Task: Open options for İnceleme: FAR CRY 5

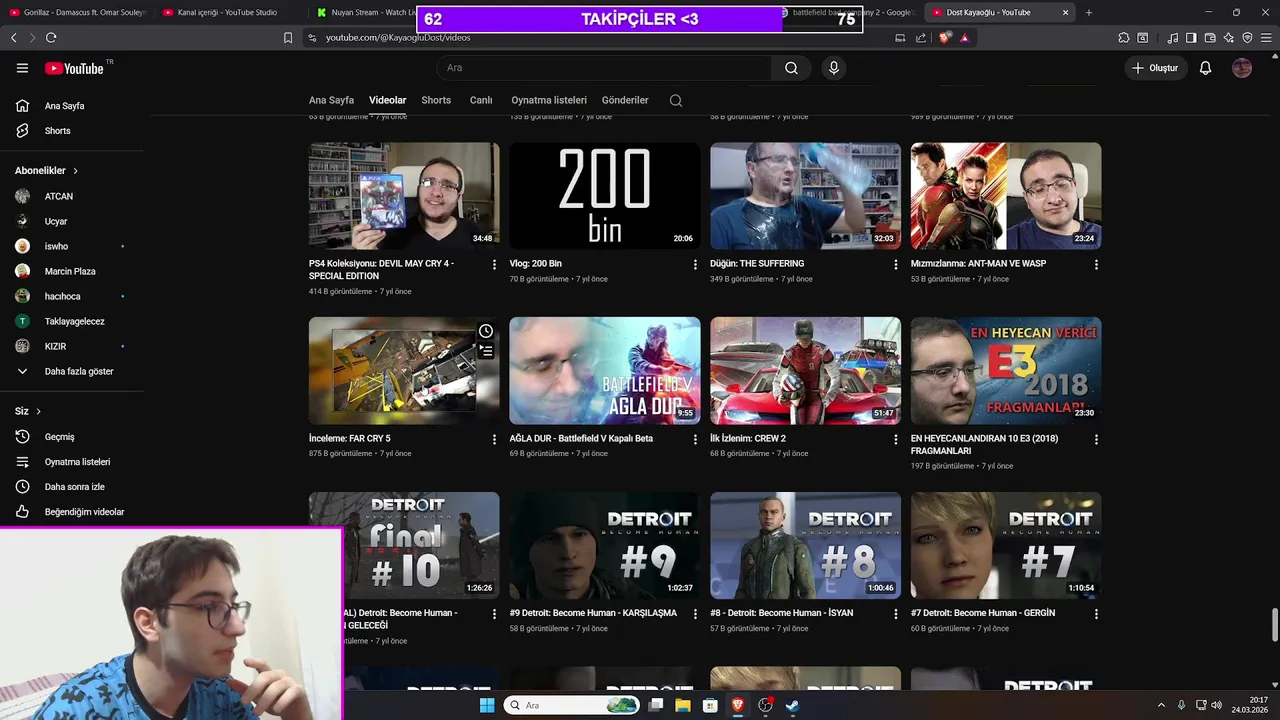Action: pos(494,439)
